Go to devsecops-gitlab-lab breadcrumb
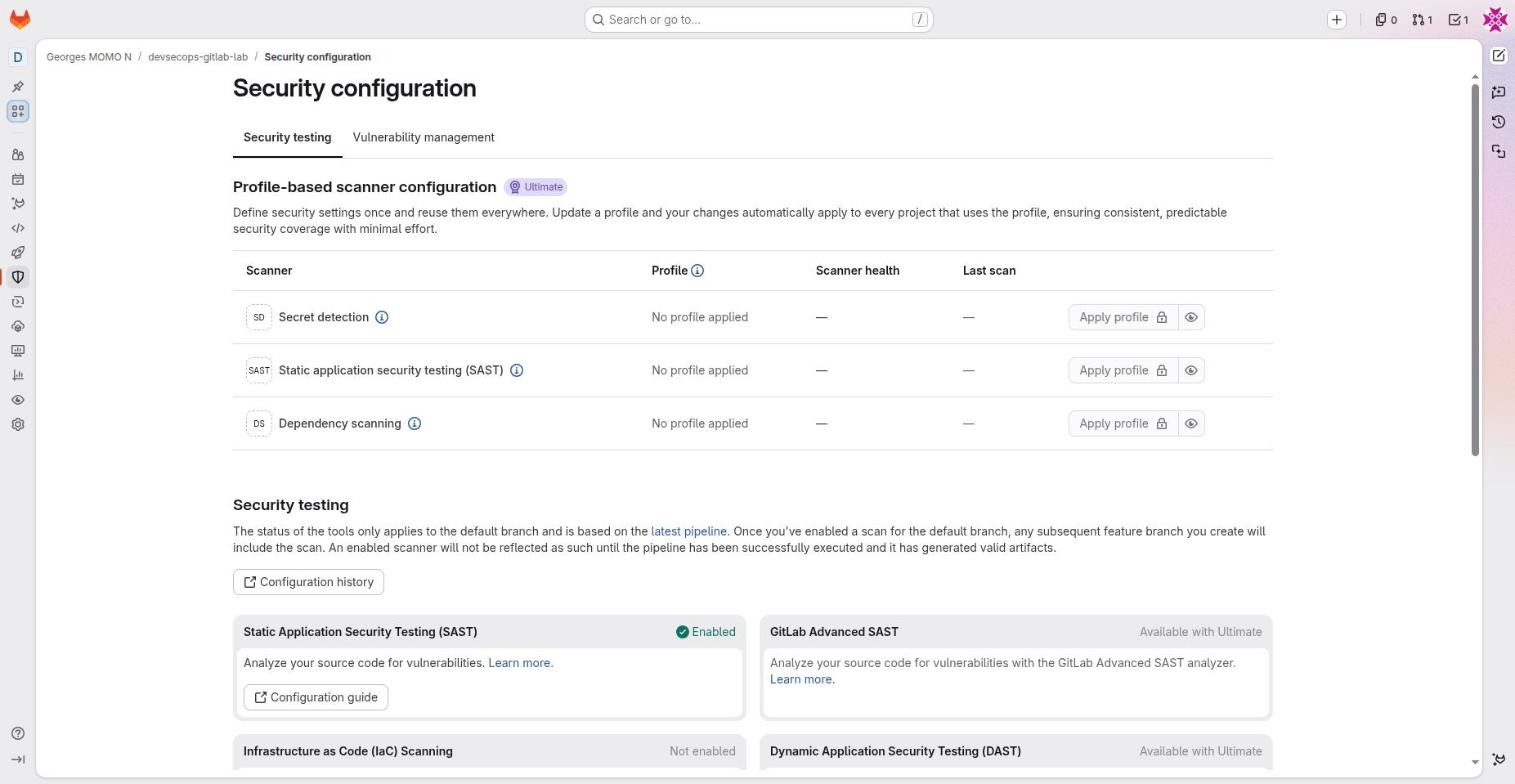This screenshot has height=784, width=1515. tap(198, 57)
